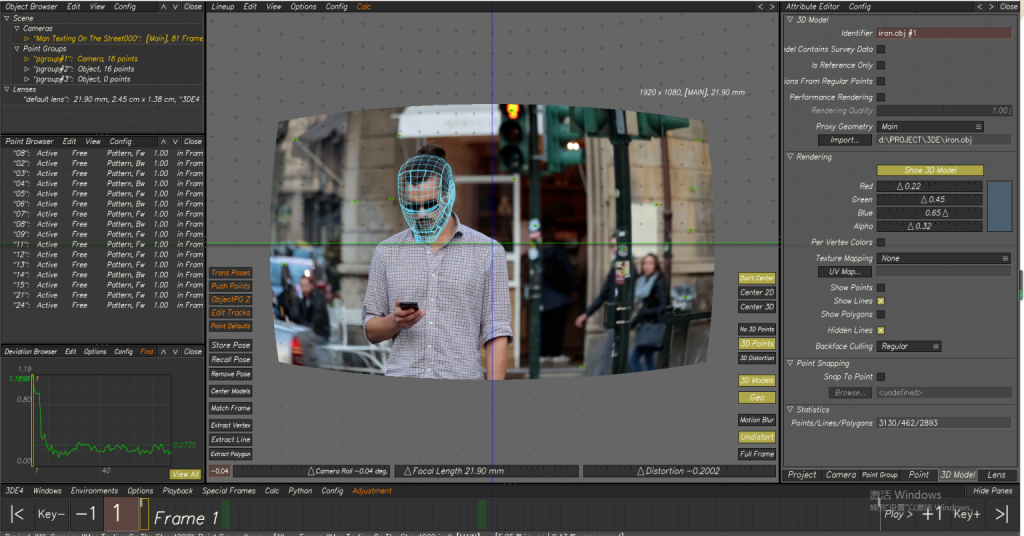Switch to Point Group tab
Image resolution: width=1024 pixels, height=536 pixels.
tap(880, 475)
